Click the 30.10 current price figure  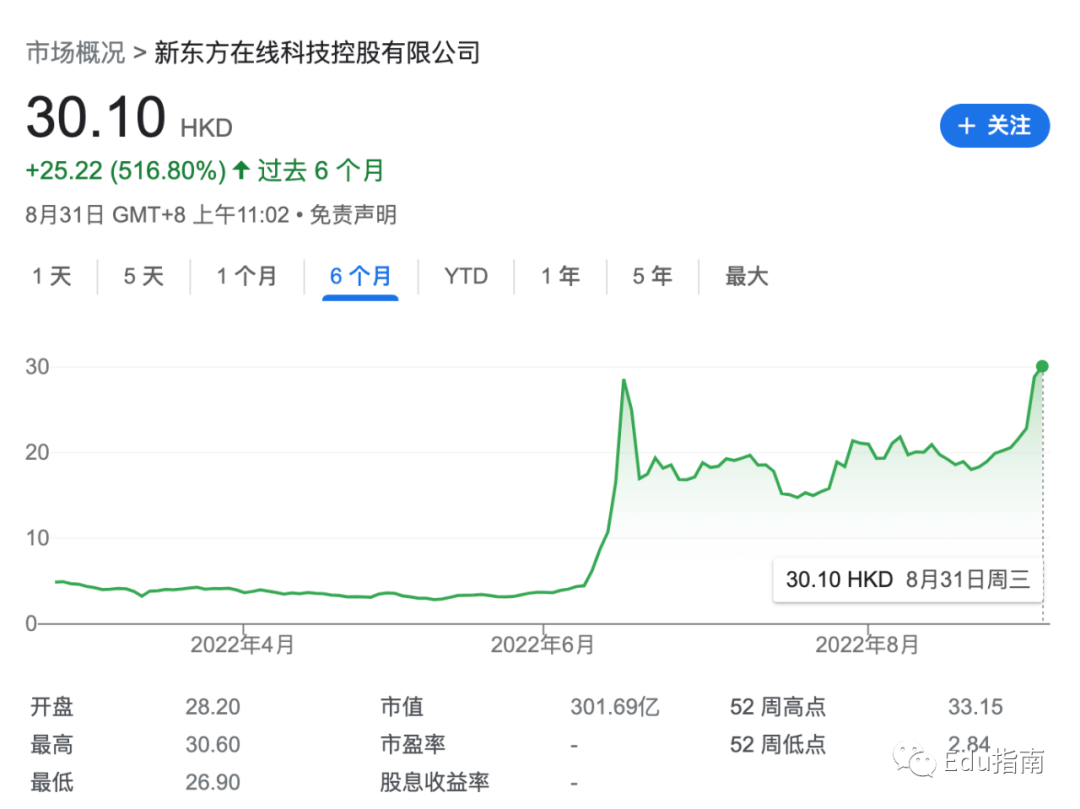(96, 117)
